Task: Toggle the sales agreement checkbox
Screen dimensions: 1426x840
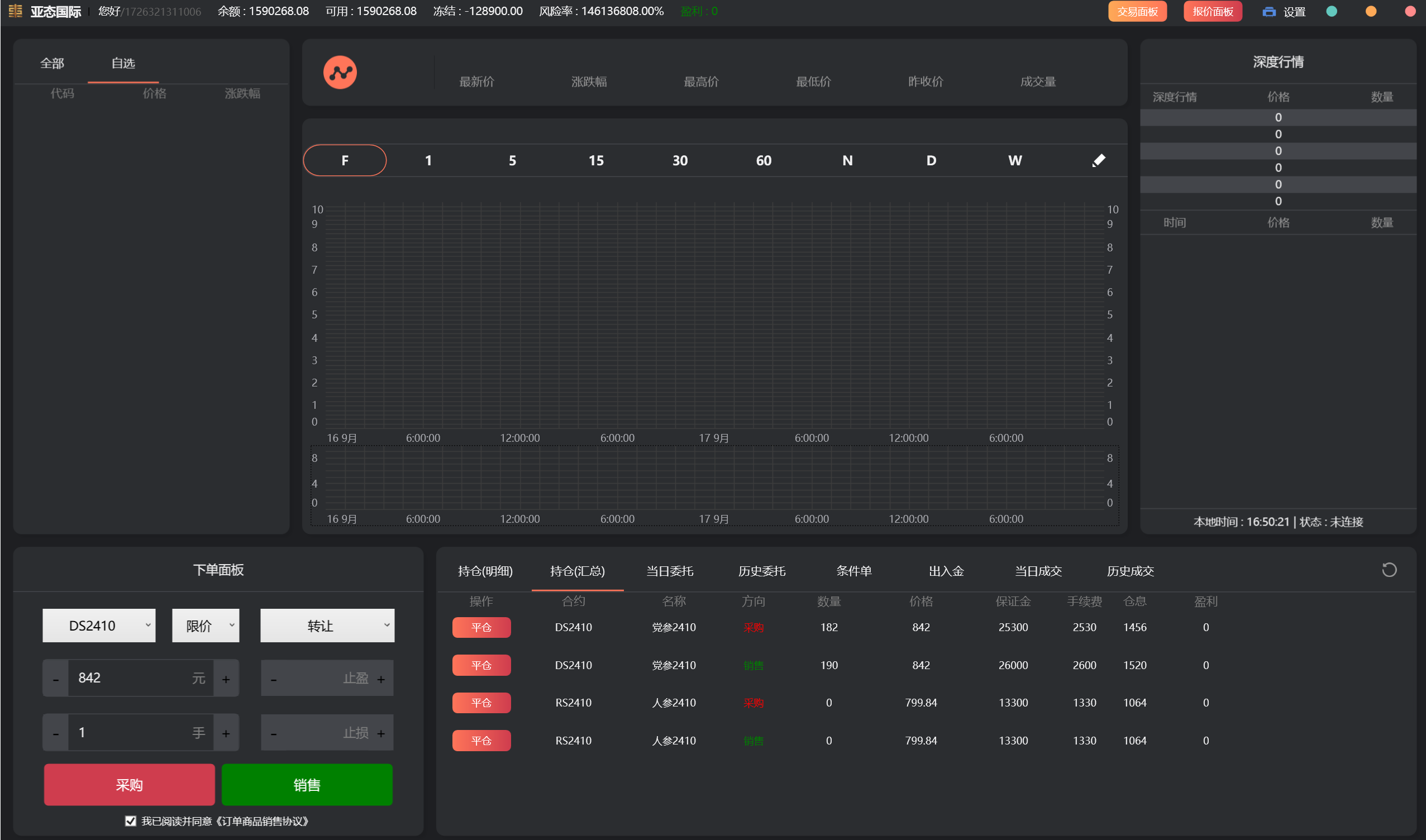Action: [x=130, y=821]
